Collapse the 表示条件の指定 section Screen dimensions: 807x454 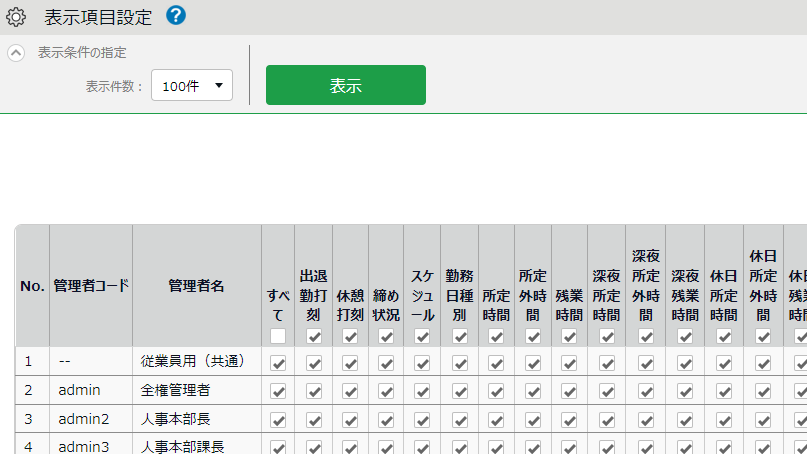(16, 53)
